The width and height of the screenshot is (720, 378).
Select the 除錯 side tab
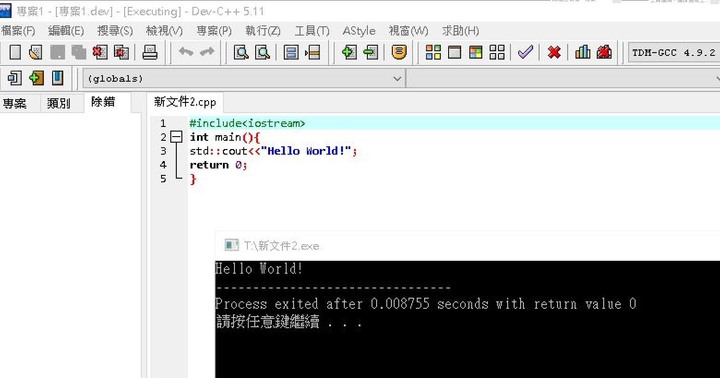(x=103, y=102)
